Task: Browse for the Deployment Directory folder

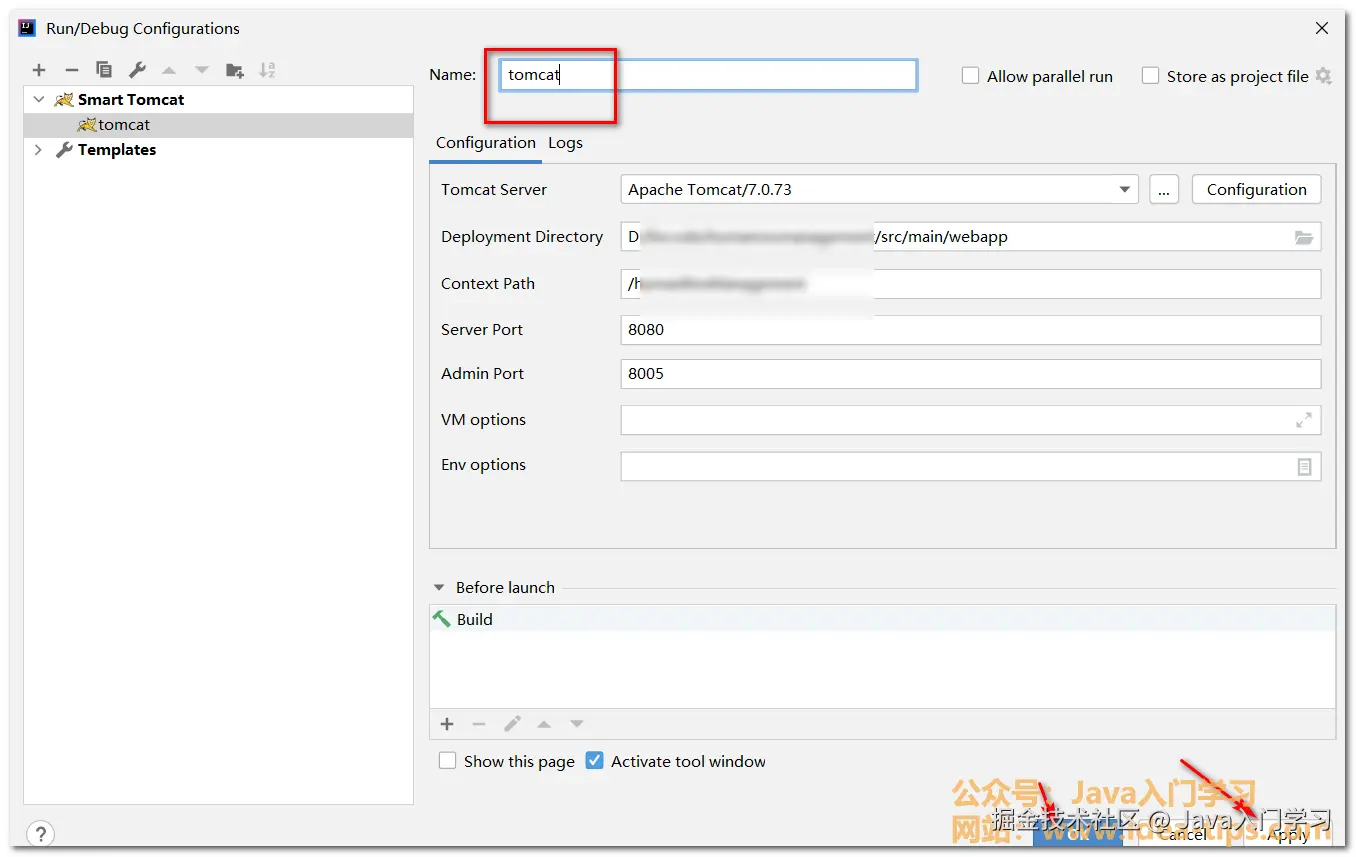Action: tap(1304, 237)
